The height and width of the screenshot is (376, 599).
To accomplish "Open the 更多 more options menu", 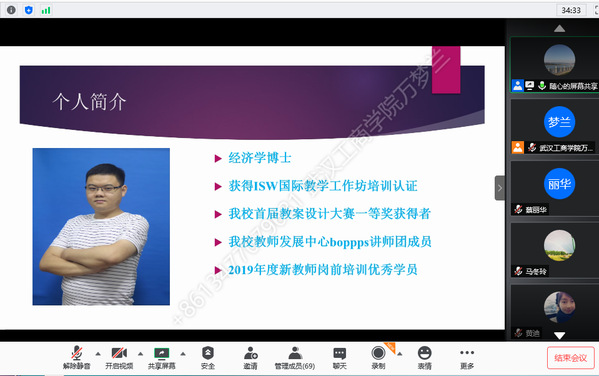I will (x=467, y=358).
